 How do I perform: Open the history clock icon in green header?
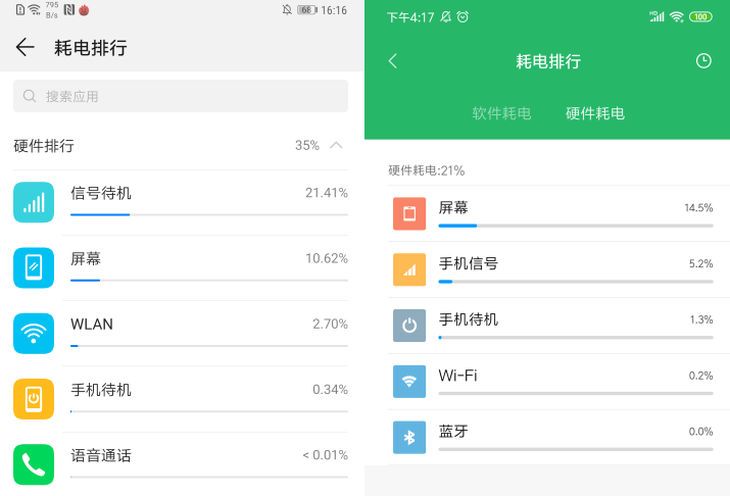pos(703,61)
